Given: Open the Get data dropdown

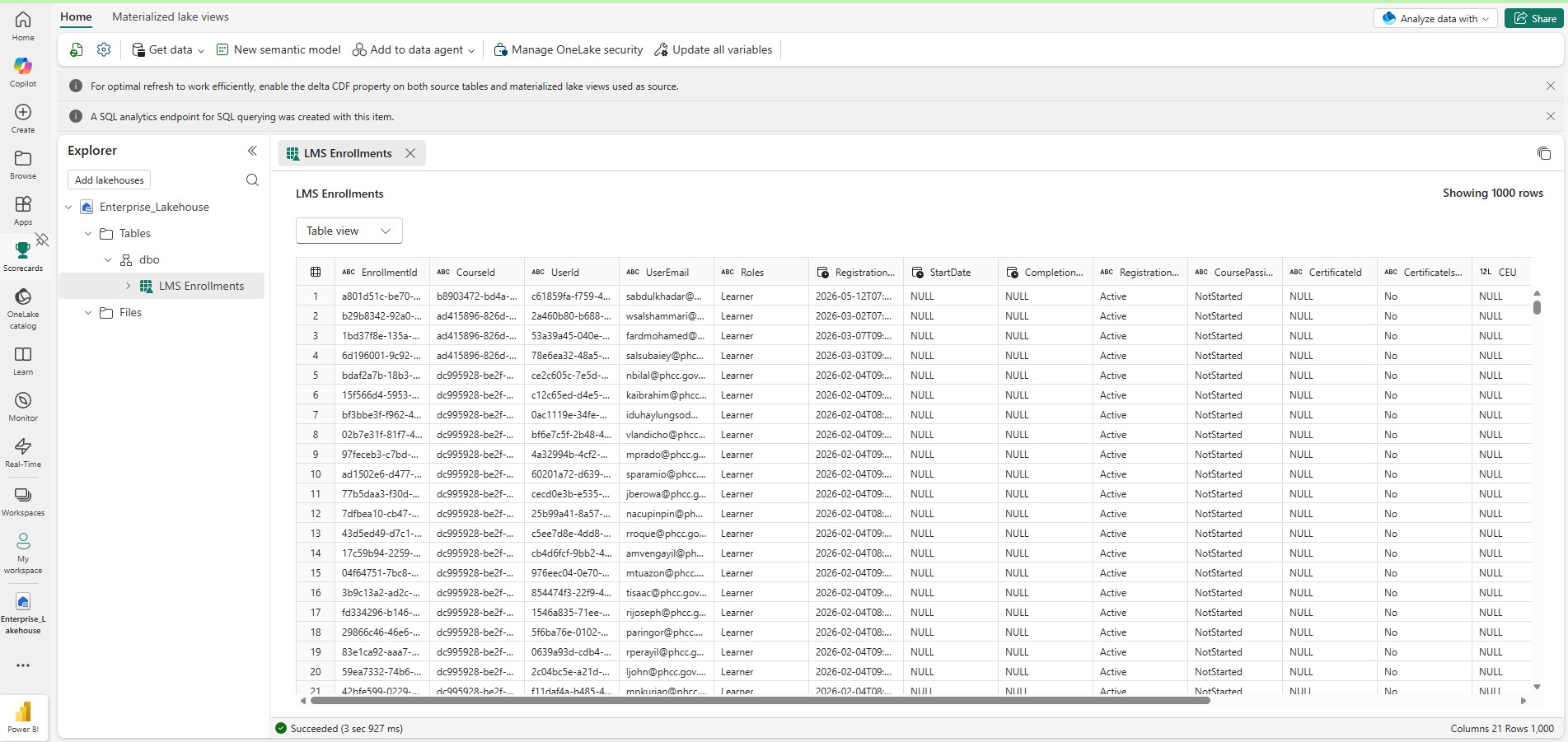Looking at the screenshot, I should coord(168,49).
